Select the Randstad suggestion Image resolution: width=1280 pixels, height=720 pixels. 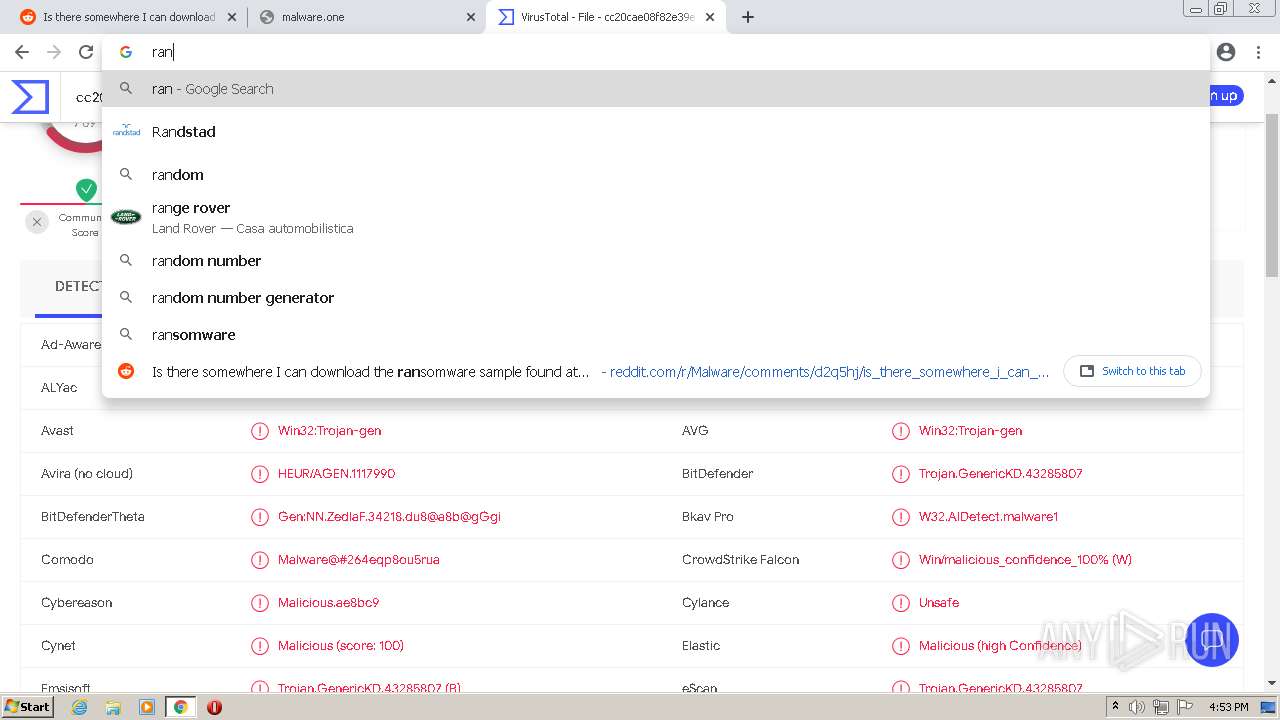(x=655, y=132)
